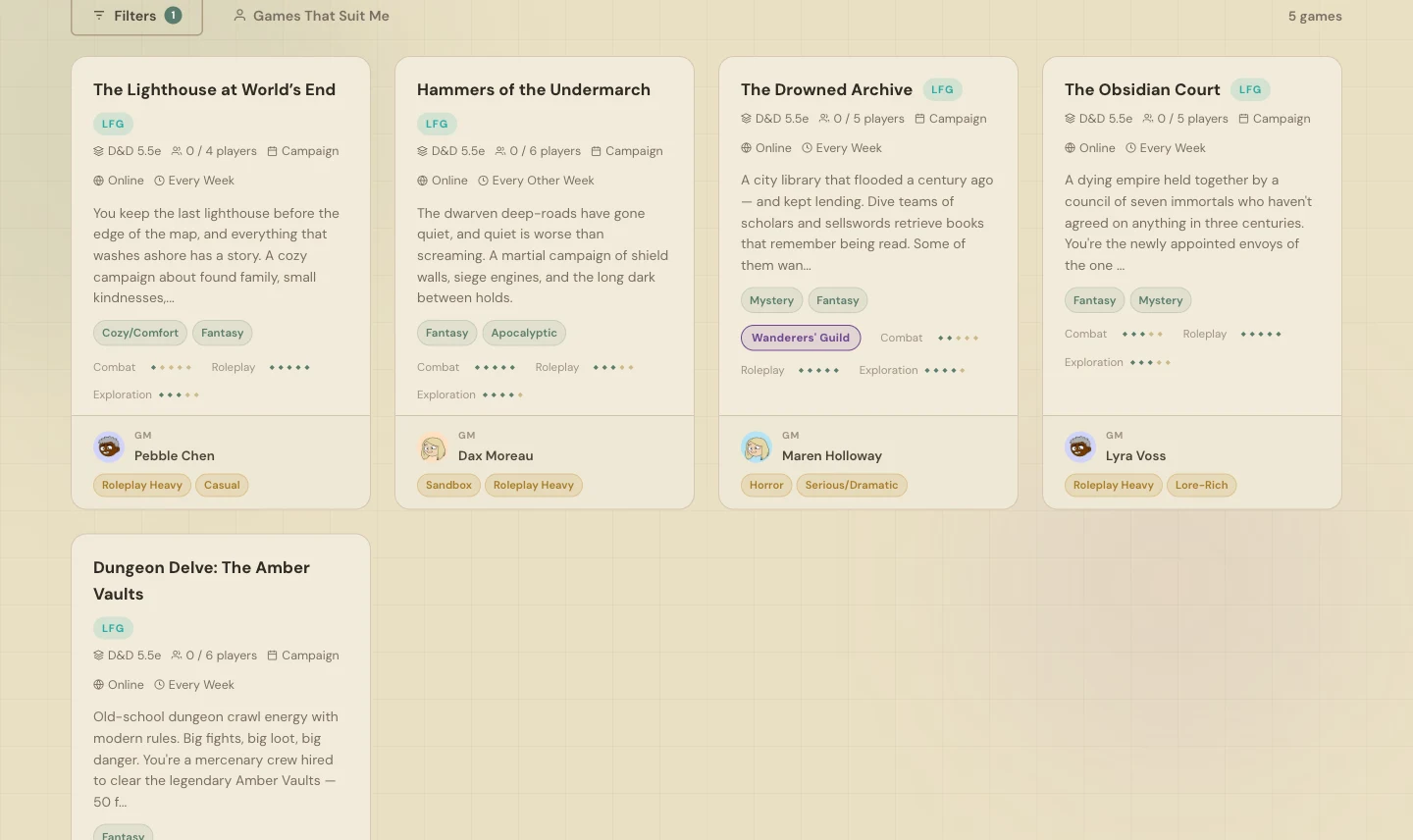This screenshot has height=840, width=1413.
Task: Click globe icon by Online on Lighthouse card
Action: point(98,181)
